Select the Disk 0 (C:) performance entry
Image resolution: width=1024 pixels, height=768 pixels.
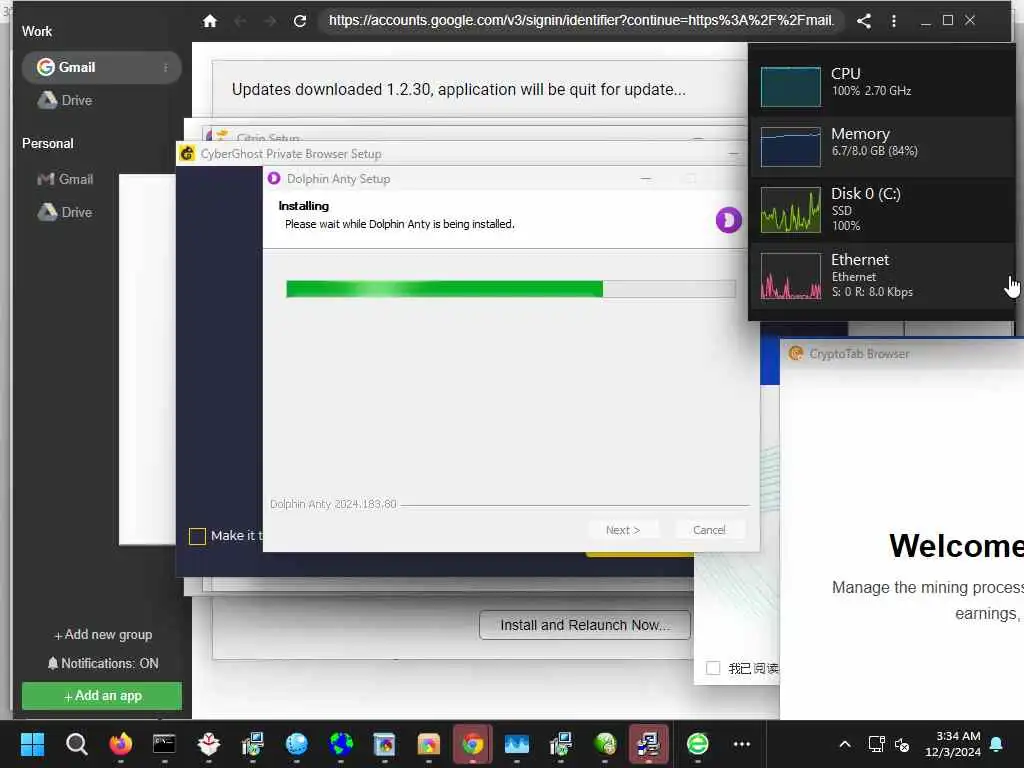pyautogui.click(x=882, y=210)
